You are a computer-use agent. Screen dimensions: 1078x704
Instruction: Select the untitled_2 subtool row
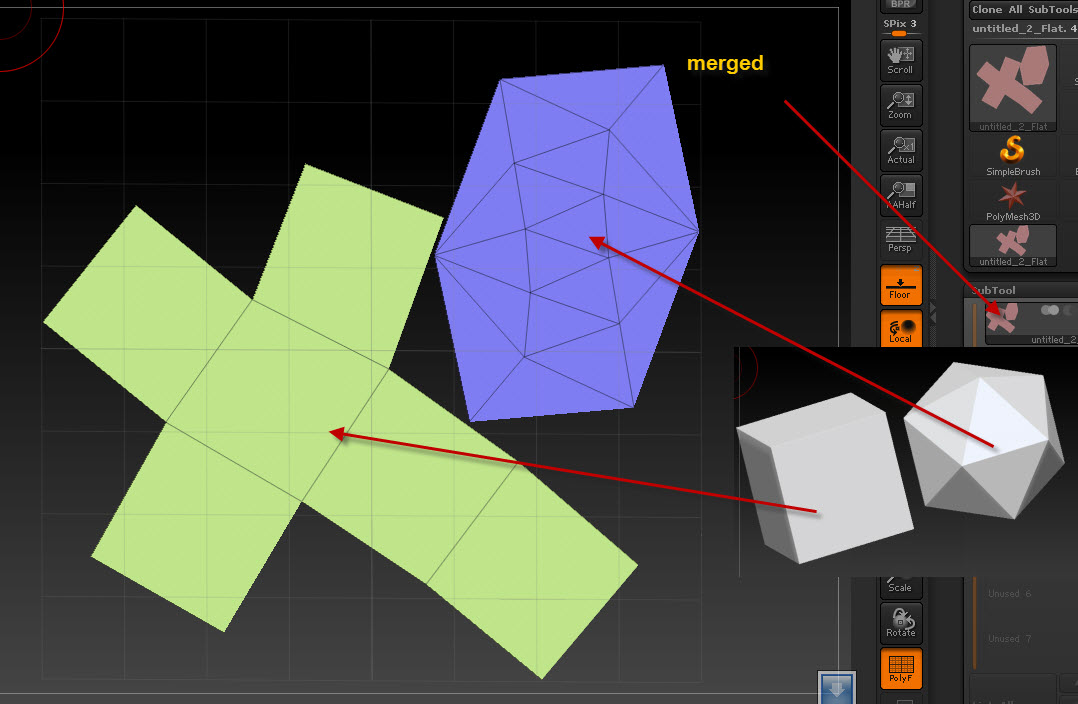[x=1031, y=322]
